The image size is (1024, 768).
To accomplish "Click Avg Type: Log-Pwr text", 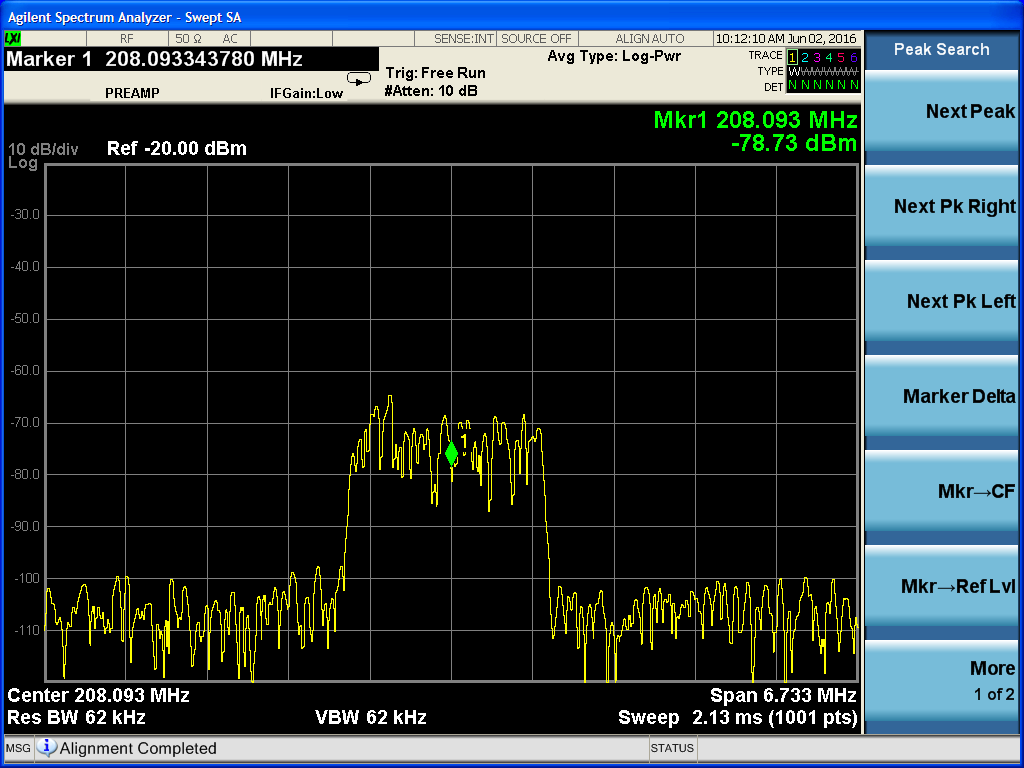I will point(614,56).
